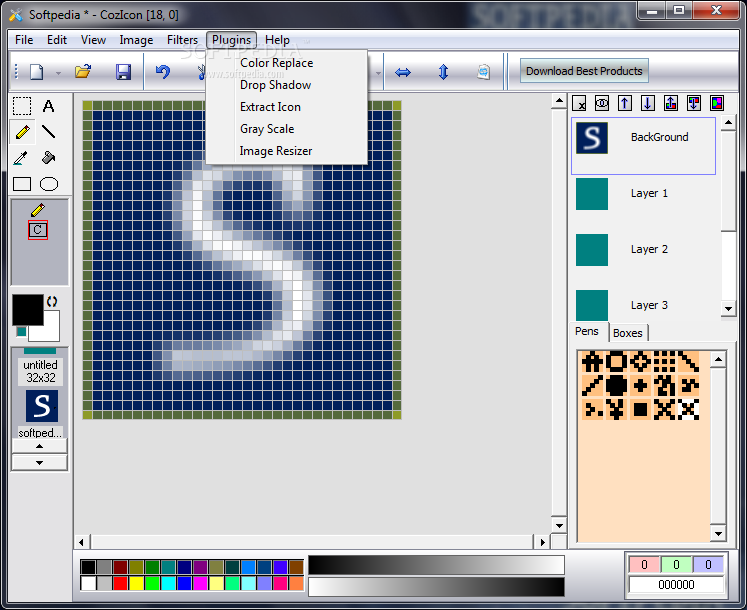Move layer down with the down arrow icon

pyautogui.click(x=648, y=103)
